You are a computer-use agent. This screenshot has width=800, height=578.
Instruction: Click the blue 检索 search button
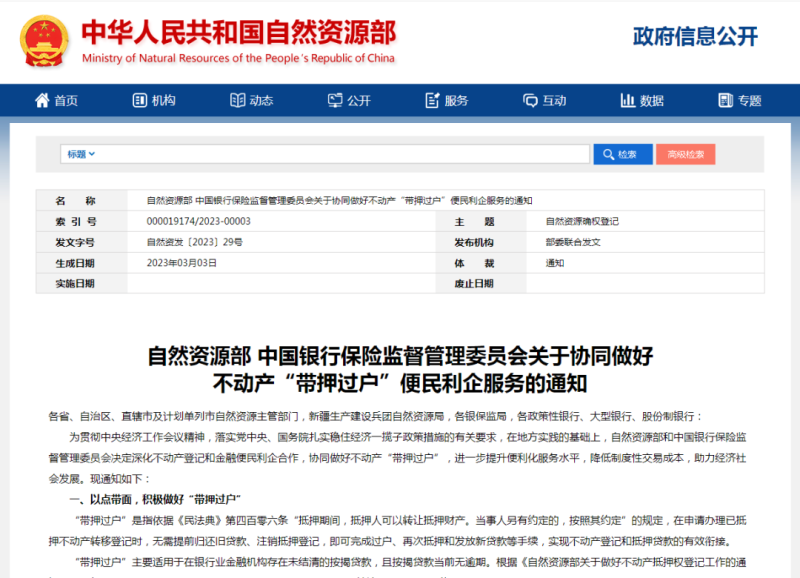point(623,154)
